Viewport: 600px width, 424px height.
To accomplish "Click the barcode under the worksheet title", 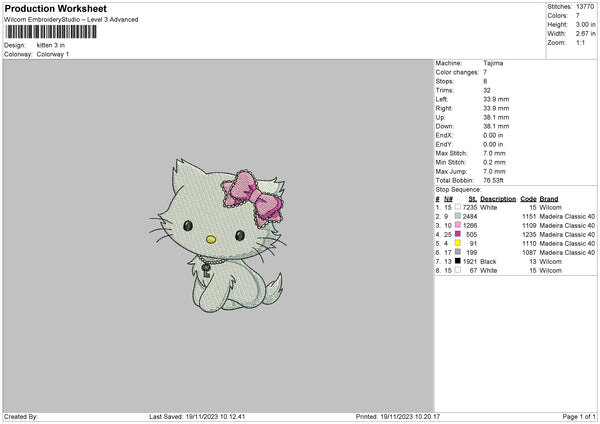I will coord(51,32).
